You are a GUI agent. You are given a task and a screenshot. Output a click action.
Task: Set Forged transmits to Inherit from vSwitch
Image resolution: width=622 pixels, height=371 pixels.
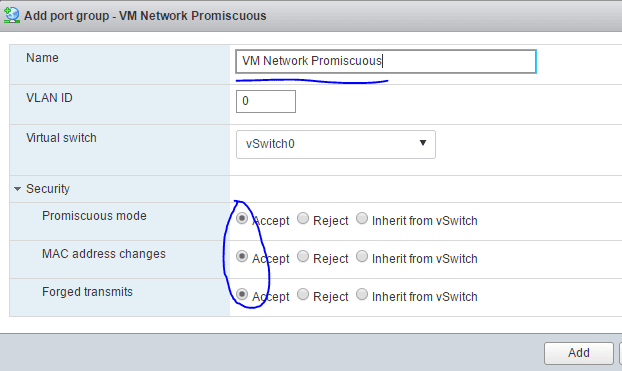362,294
